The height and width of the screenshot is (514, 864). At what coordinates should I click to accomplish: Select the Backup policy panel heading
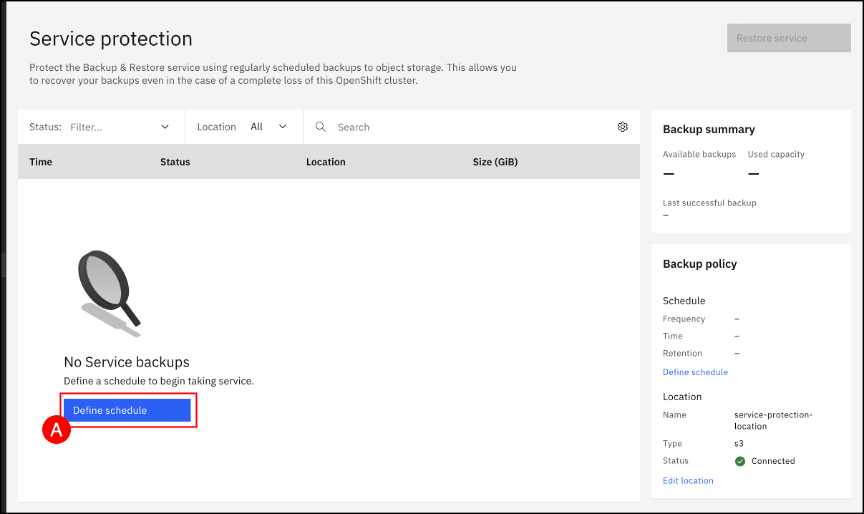[x=700, y=264]
